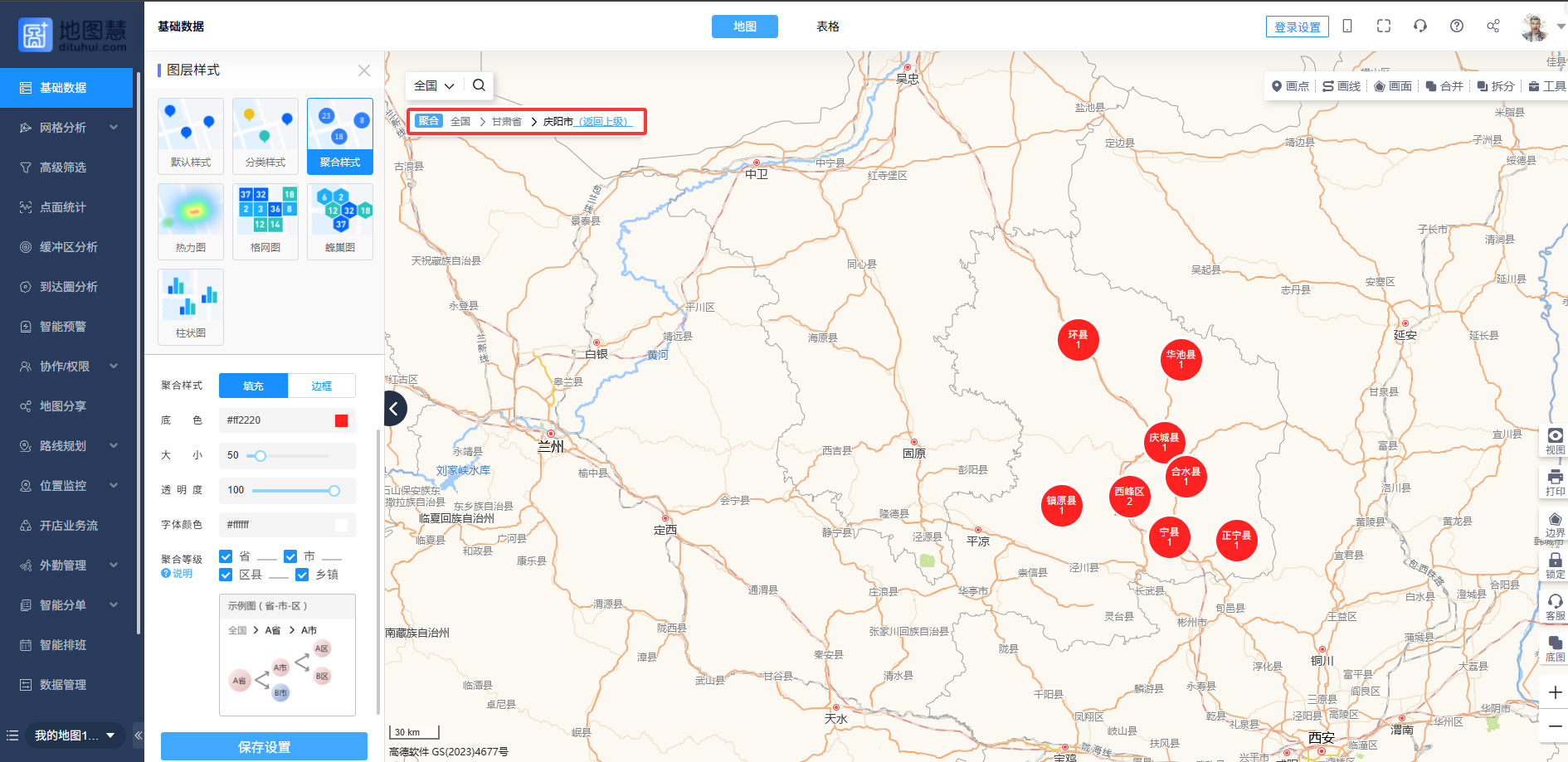The image size is (1568, 762).
Task: Toggle the 区县 aggregation level checkbox
Action: (x=226, y=575)
